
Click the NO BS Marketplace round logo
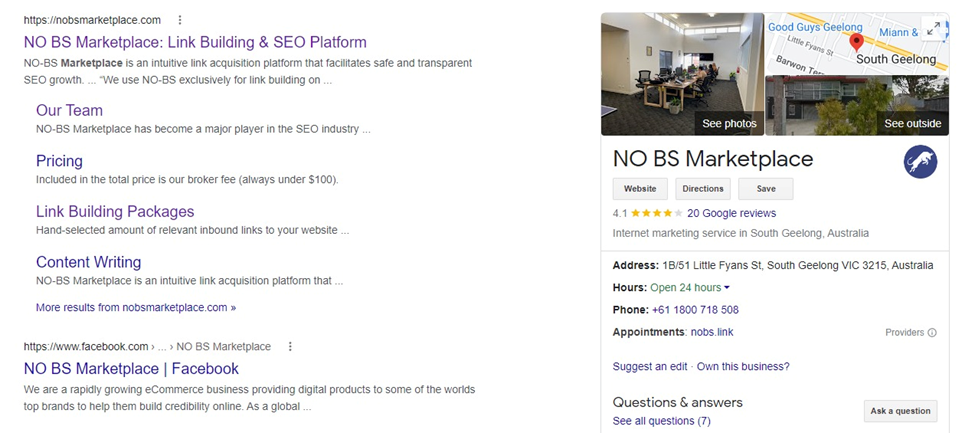[x=920, y=162]
